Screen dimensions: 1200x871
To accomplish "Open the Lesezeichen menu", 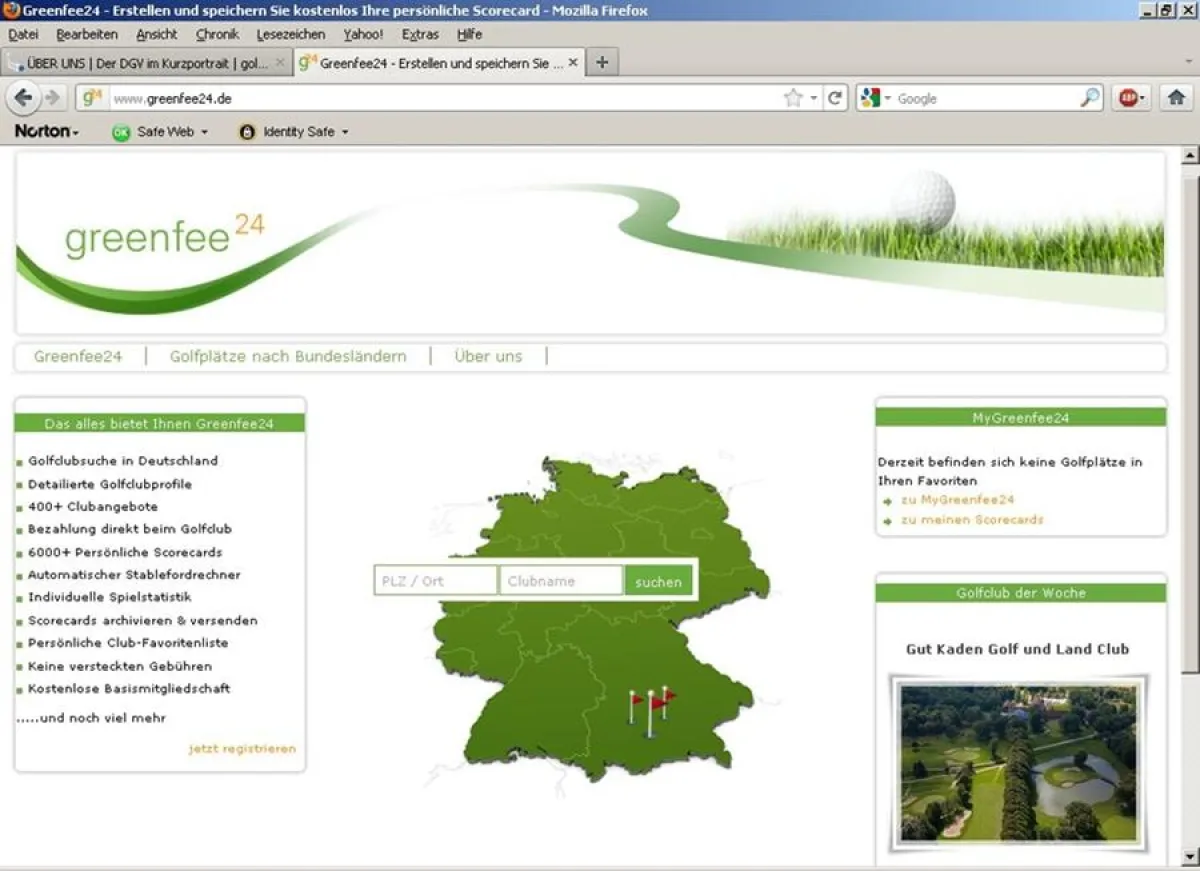I will tap(291, 34).
